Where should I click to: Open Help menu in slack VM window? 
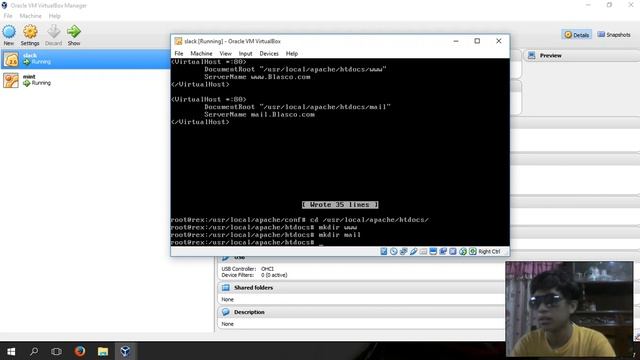pos(291,53)
